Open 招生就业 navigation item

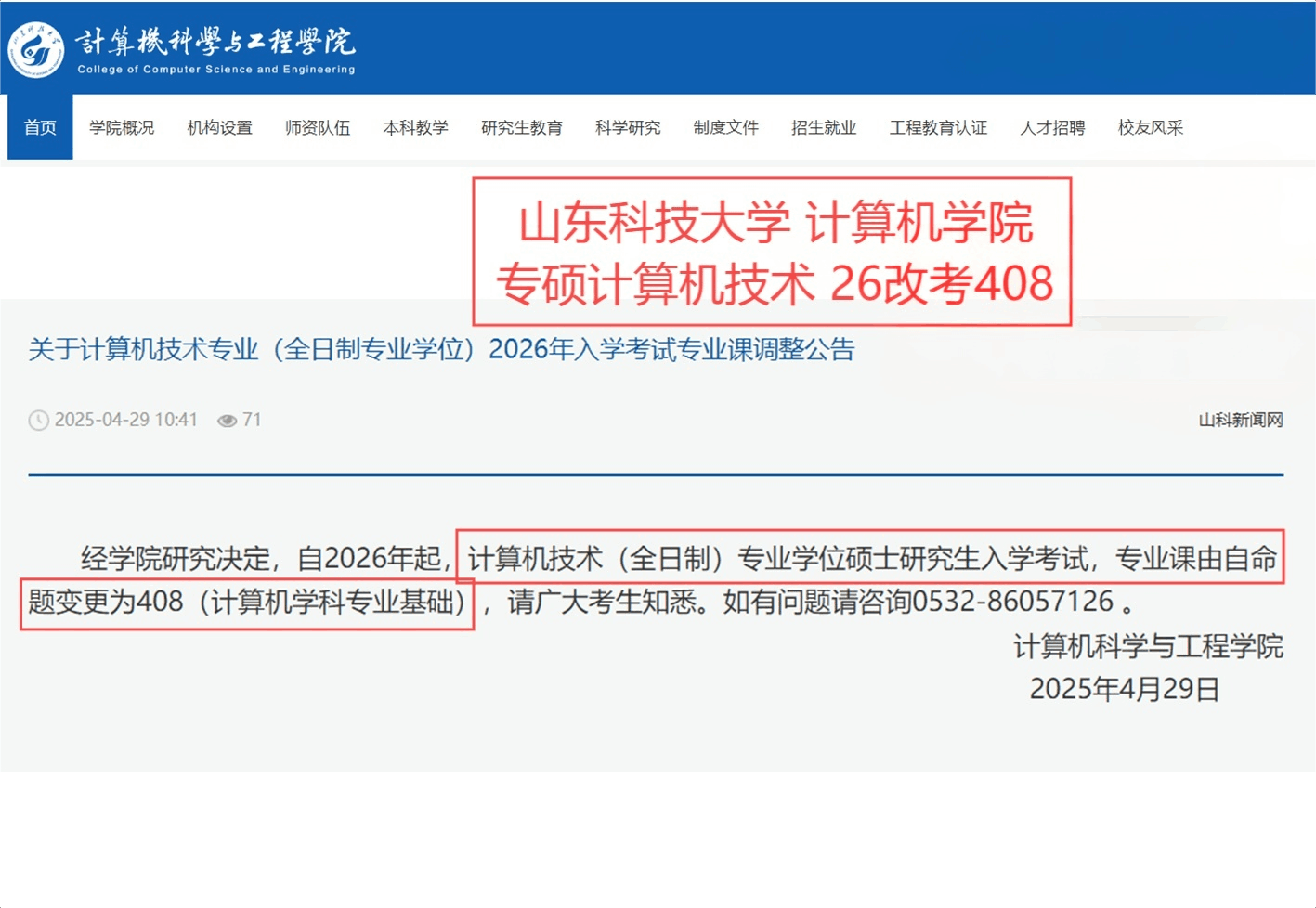[x=823, y=127]
